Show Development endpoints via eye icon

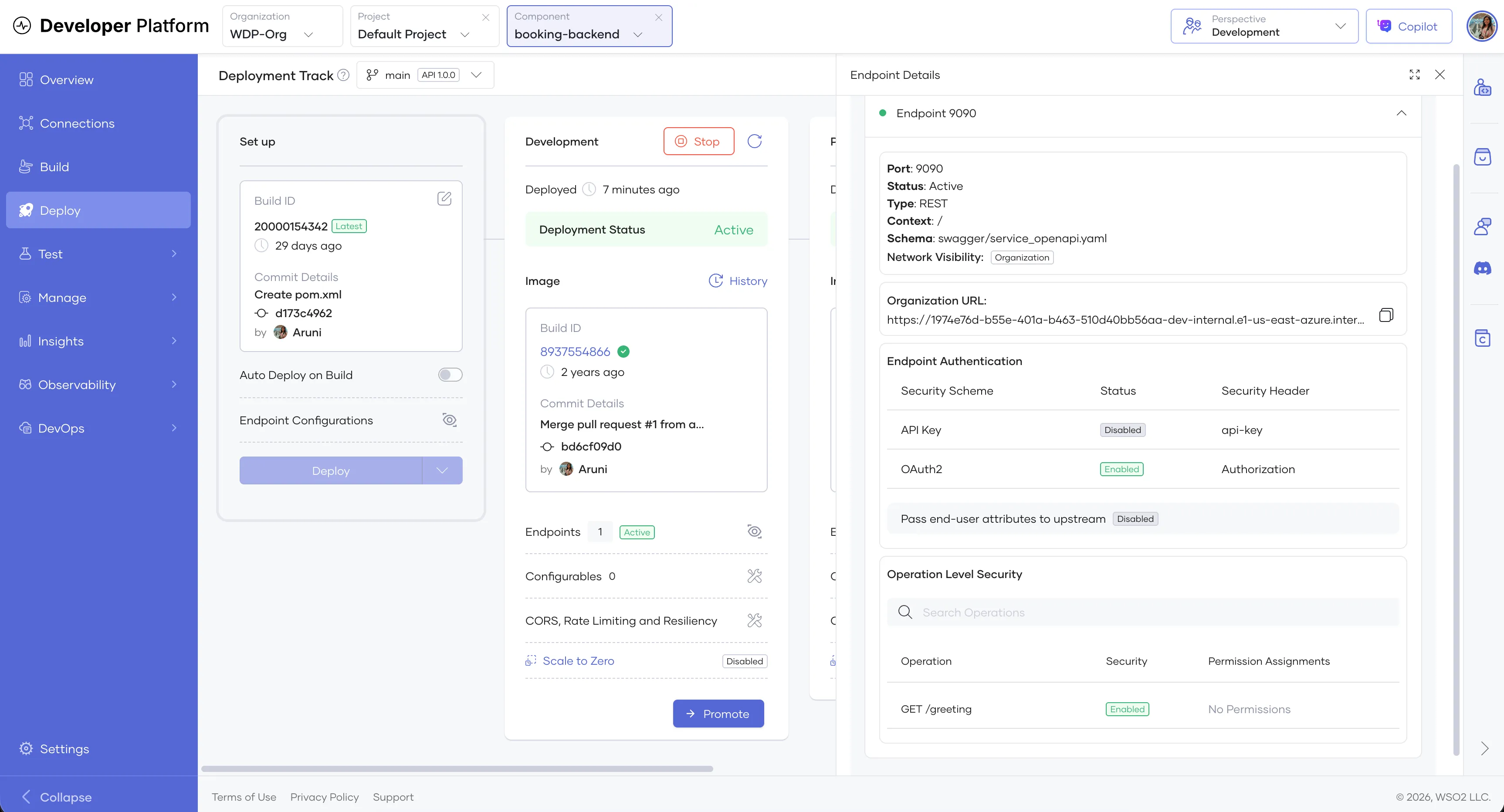pyautogui.click(x=754, y=532)
